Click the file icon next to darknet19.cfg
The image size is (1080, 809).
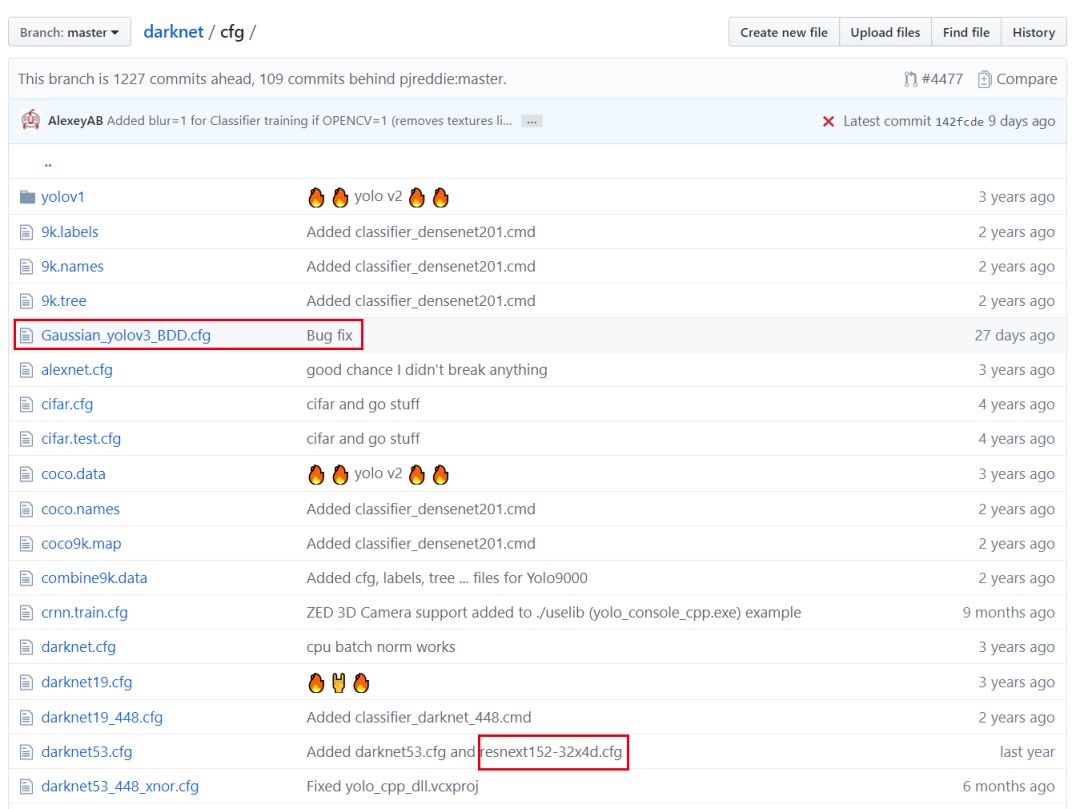pos(26,682)
